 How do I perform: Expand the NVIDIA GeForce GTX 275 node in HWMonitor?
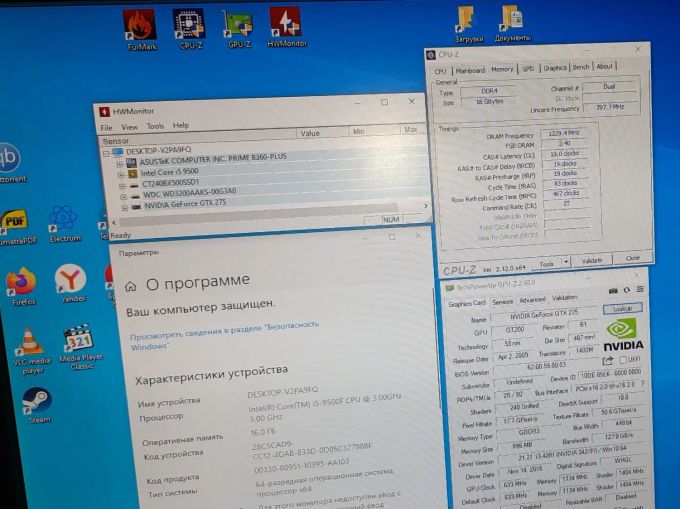125,208
